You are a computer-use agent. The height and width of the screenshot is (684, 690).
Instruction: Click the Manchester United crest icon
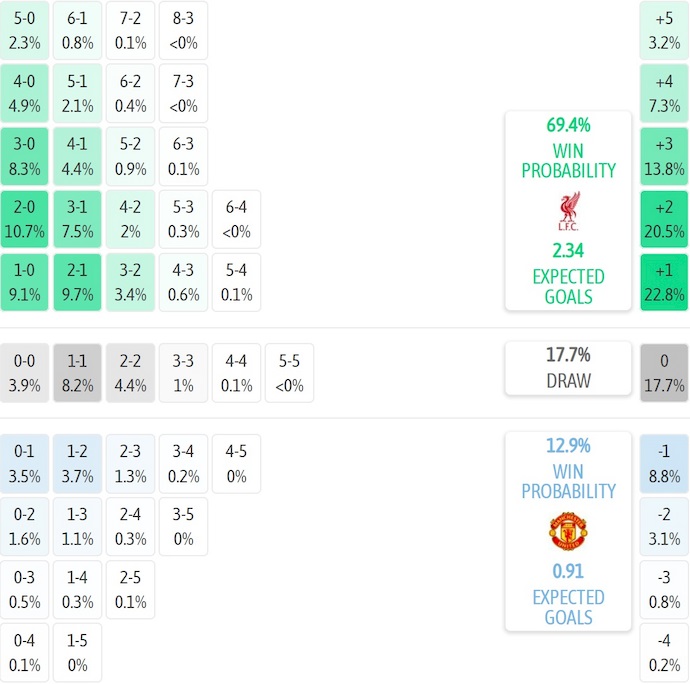(x=568, y=530)
